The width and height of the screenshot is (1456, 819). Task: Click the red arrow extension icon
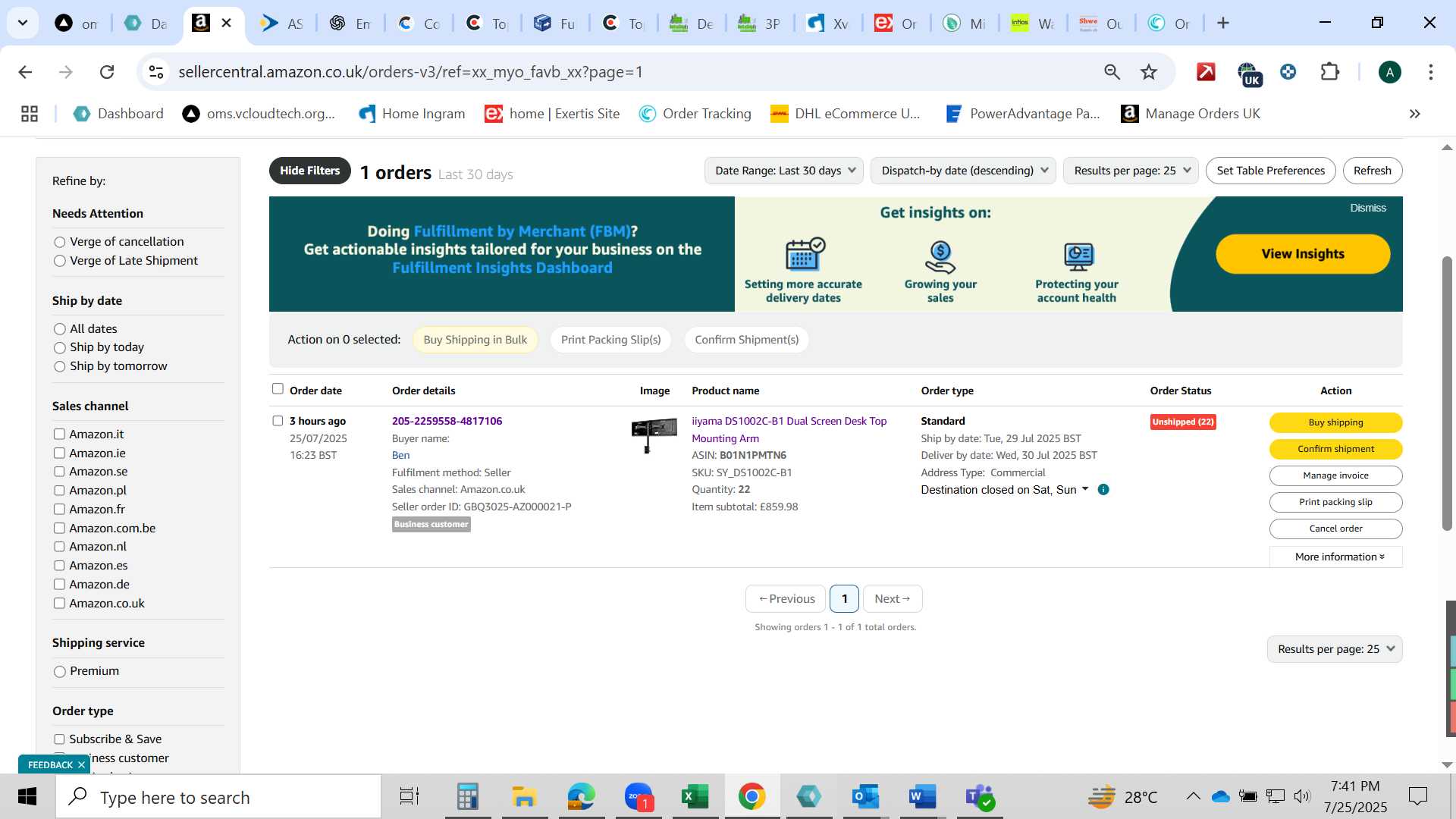[x=1206, y=72]
